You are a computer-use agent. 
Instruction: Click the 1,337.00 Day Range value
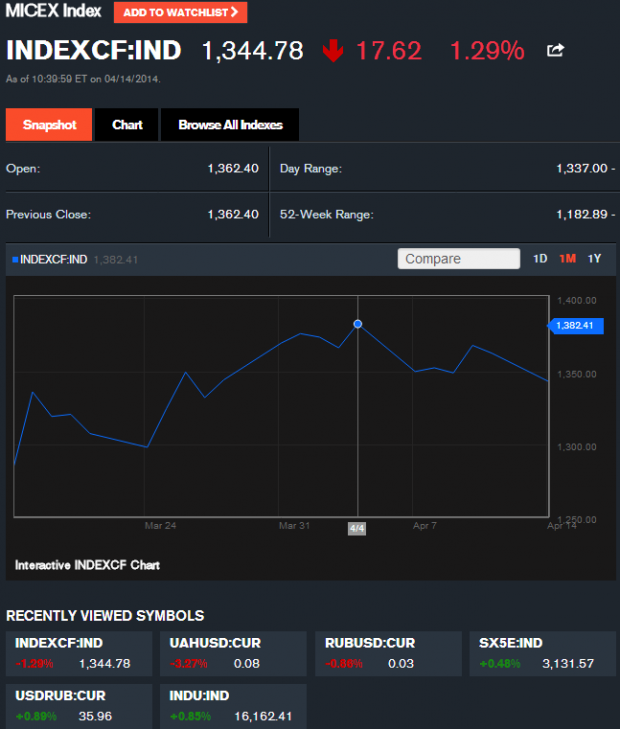click(582, 168)
